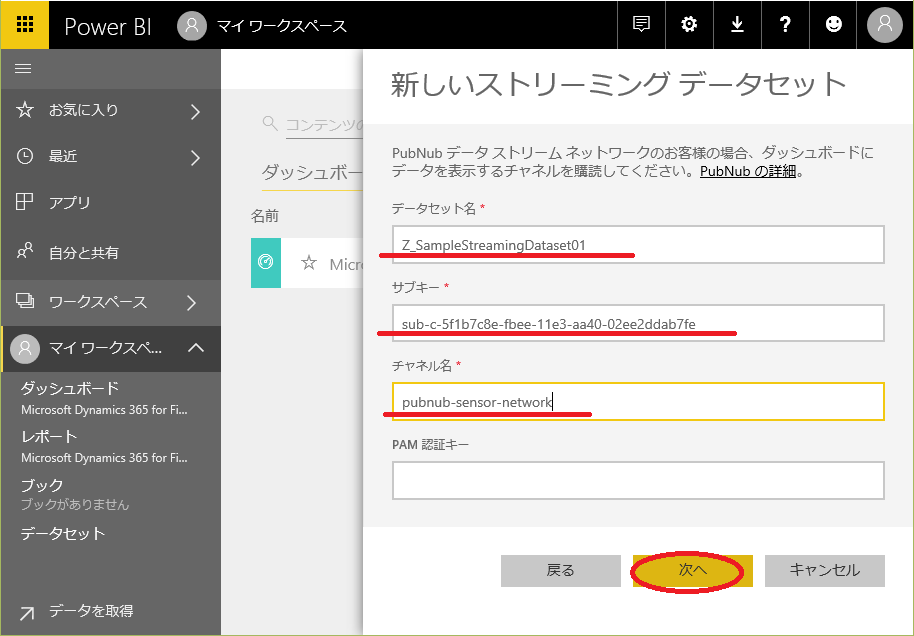Select ブック section in sidebar
914x636 pixels.
click(x=42, y=485)
